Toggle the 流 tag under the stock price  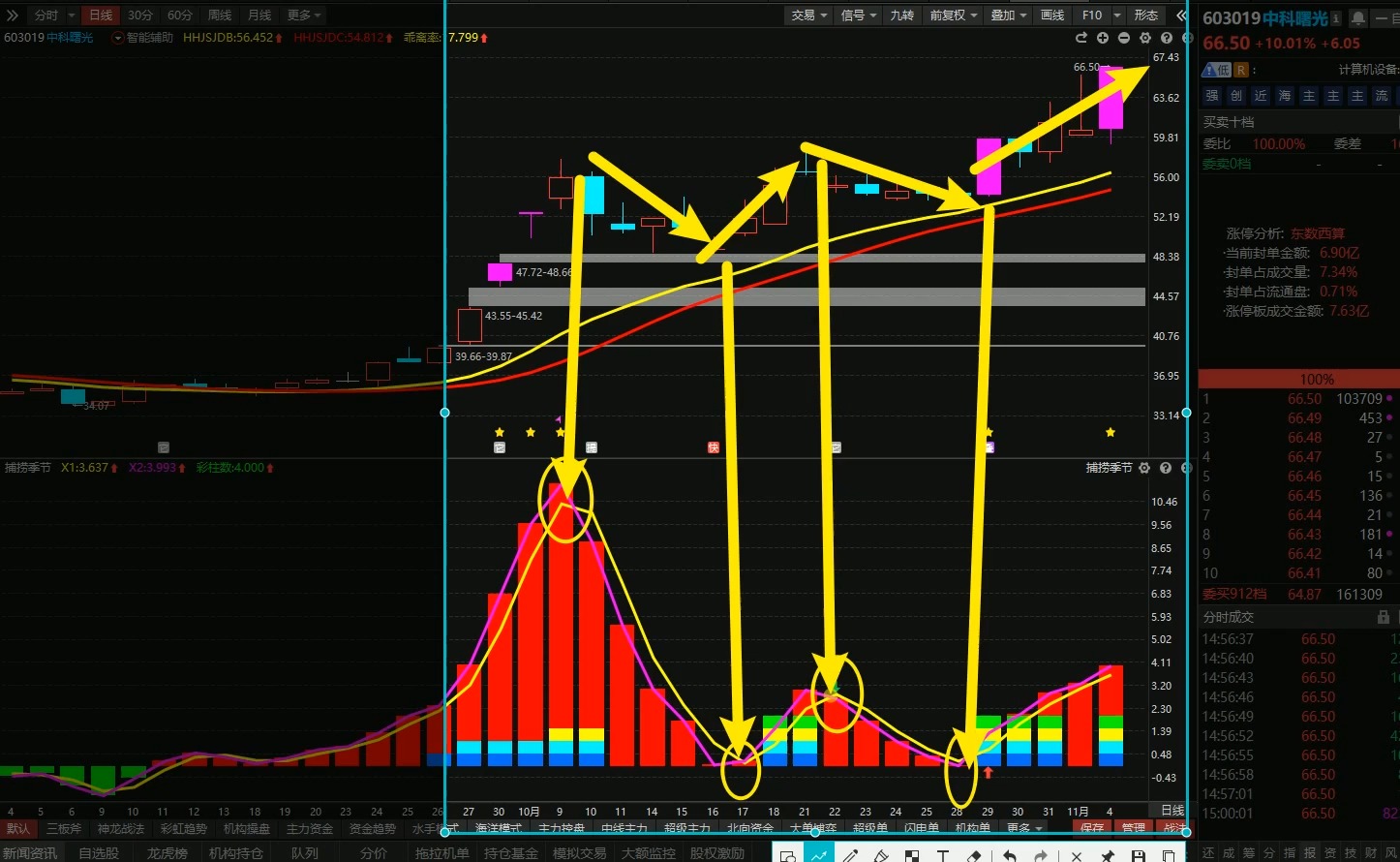1382,95
